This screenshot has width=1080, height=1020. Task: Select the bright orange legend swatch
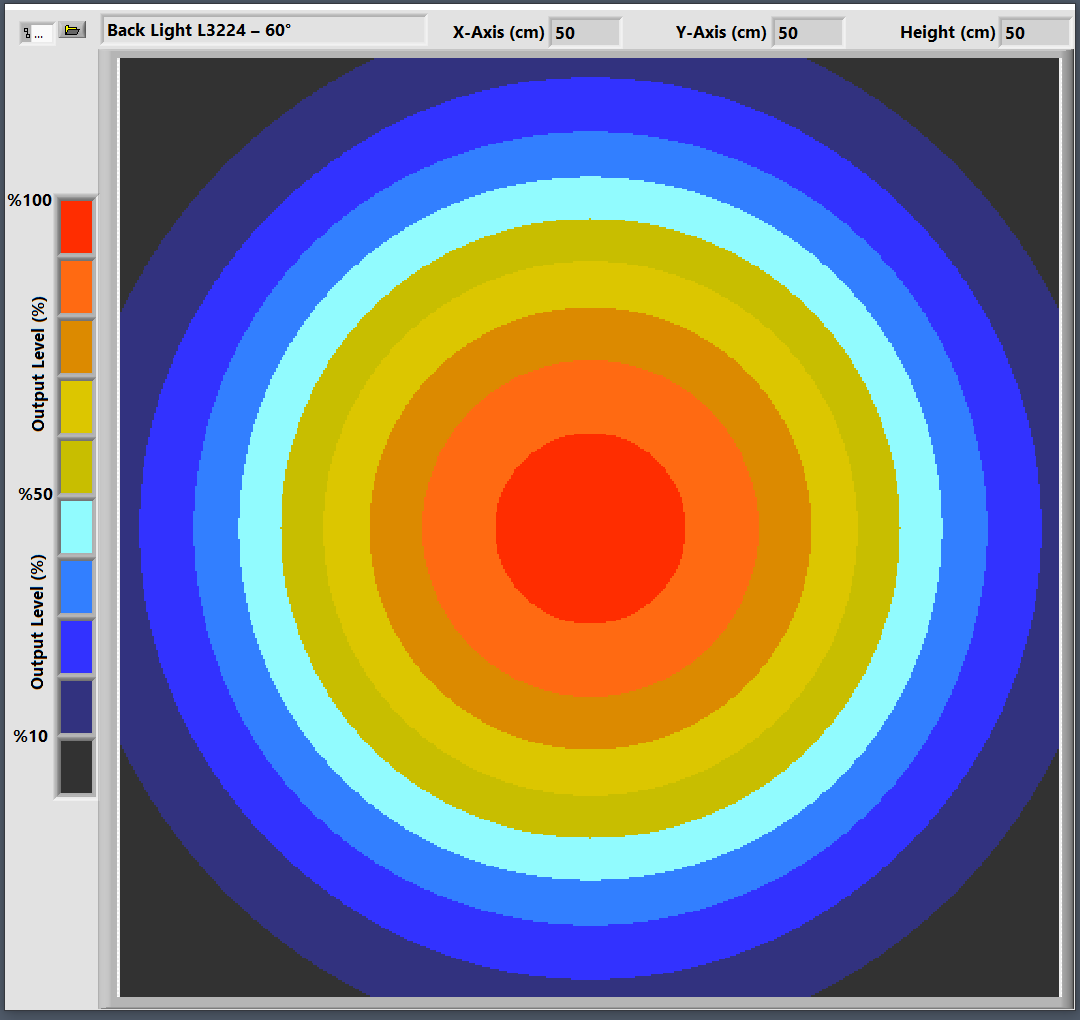tap(76, 286)
